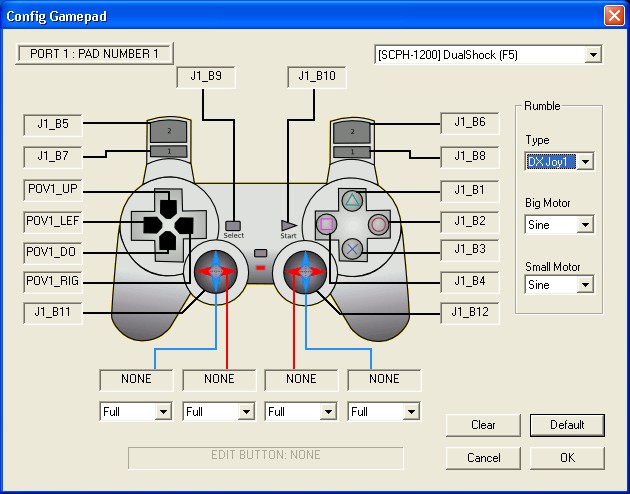
Task: Click the D-pad left arrow on gamepad
Action: (x=153, y=225)
